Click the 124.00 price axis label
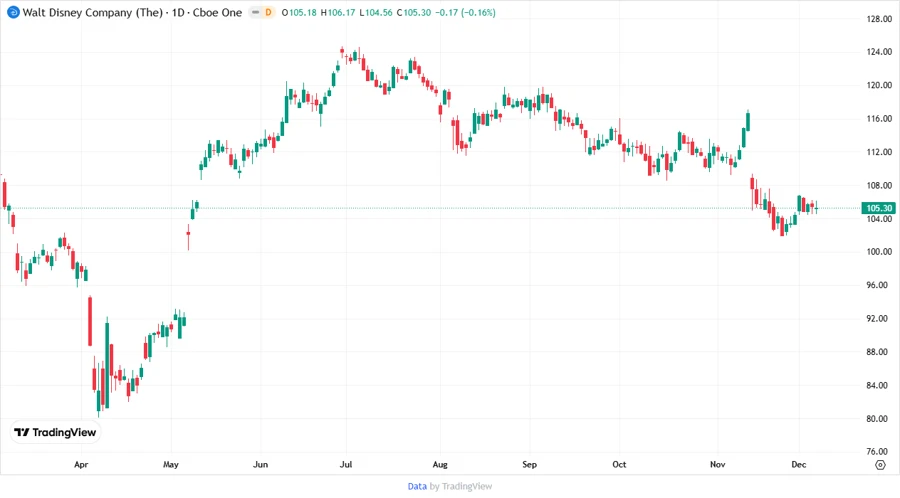This screenshot has height=498, width=900. click(879, 52)
